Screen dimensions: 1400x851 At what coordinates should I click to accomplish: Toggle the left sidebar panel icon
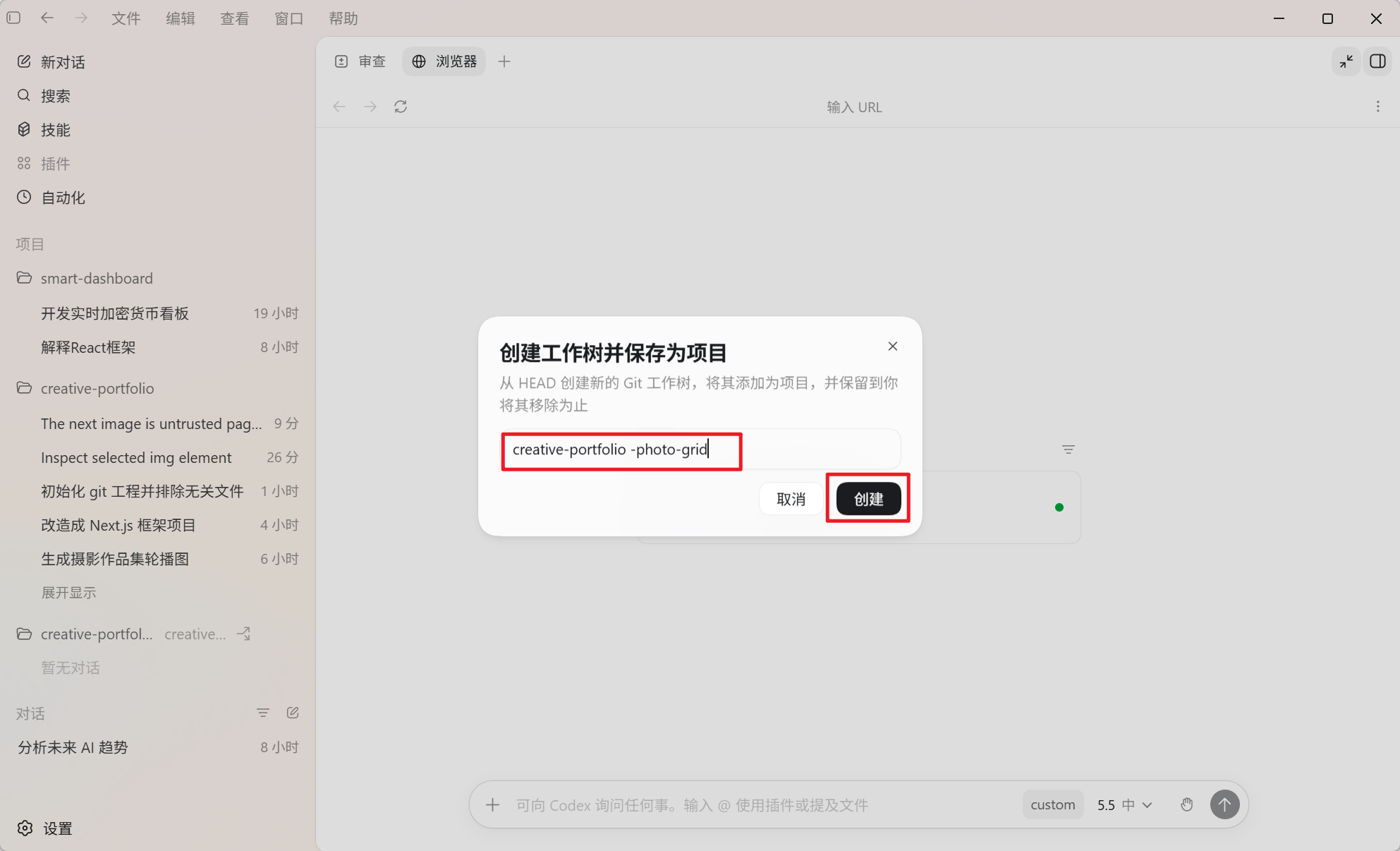(13, 18)
